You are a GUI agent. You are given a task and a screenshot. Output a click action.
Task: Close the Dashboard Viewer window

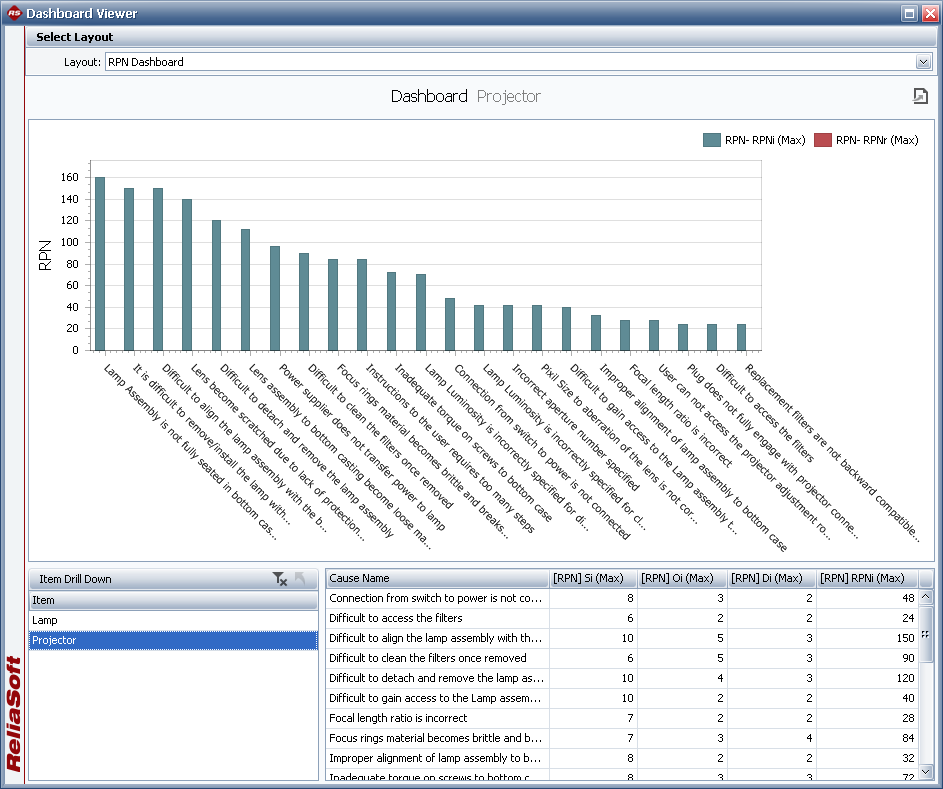coord(928,14)
